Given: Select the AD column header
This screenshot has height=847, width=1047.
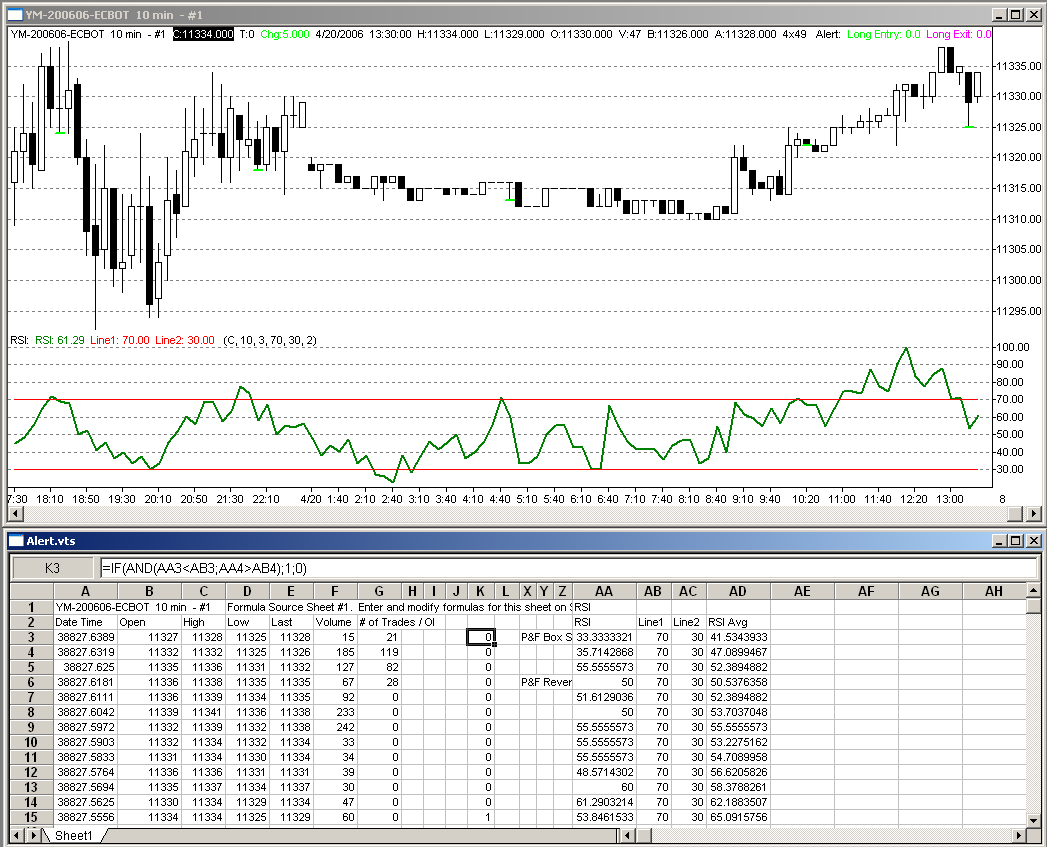Looking at the screenshot, I should pyautogui.click(x=738, y=592).
